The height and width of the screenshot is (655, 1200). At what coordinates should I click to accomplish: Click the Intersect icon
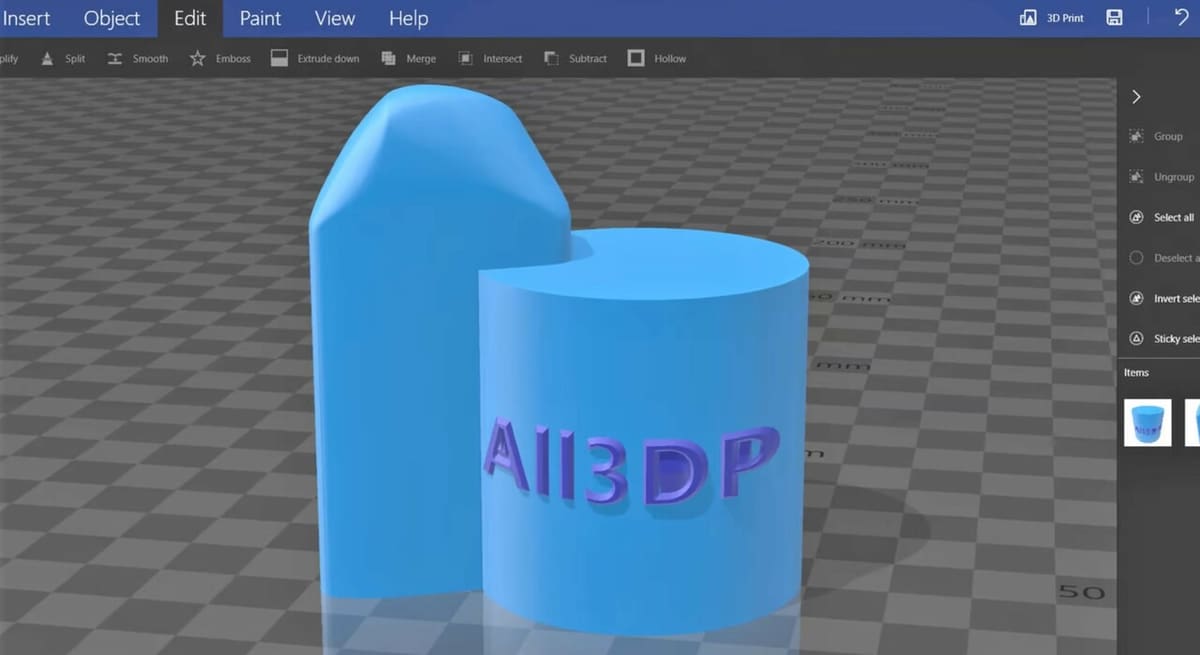point(466,58)
